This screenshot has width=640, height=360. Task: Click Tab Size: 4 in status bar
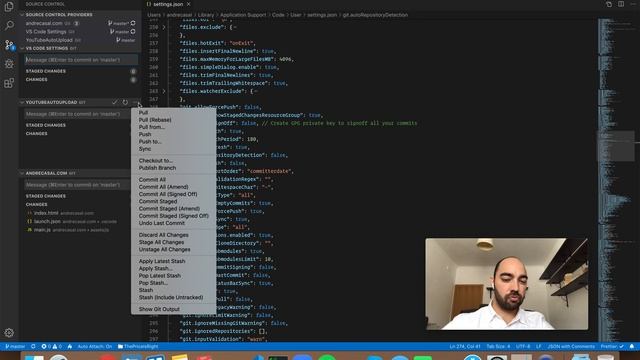[x=498, y=346]
